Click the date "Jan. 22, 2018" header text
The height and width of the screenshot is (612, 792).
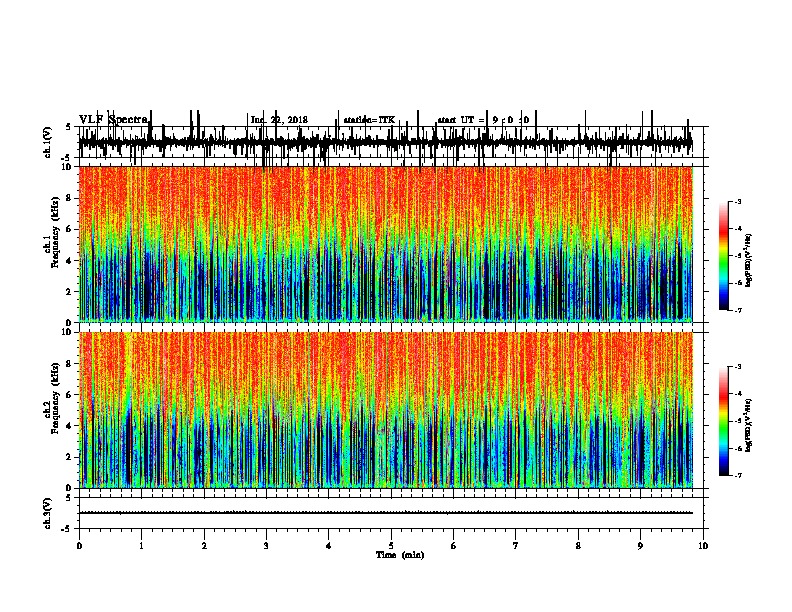click(279, 120)
